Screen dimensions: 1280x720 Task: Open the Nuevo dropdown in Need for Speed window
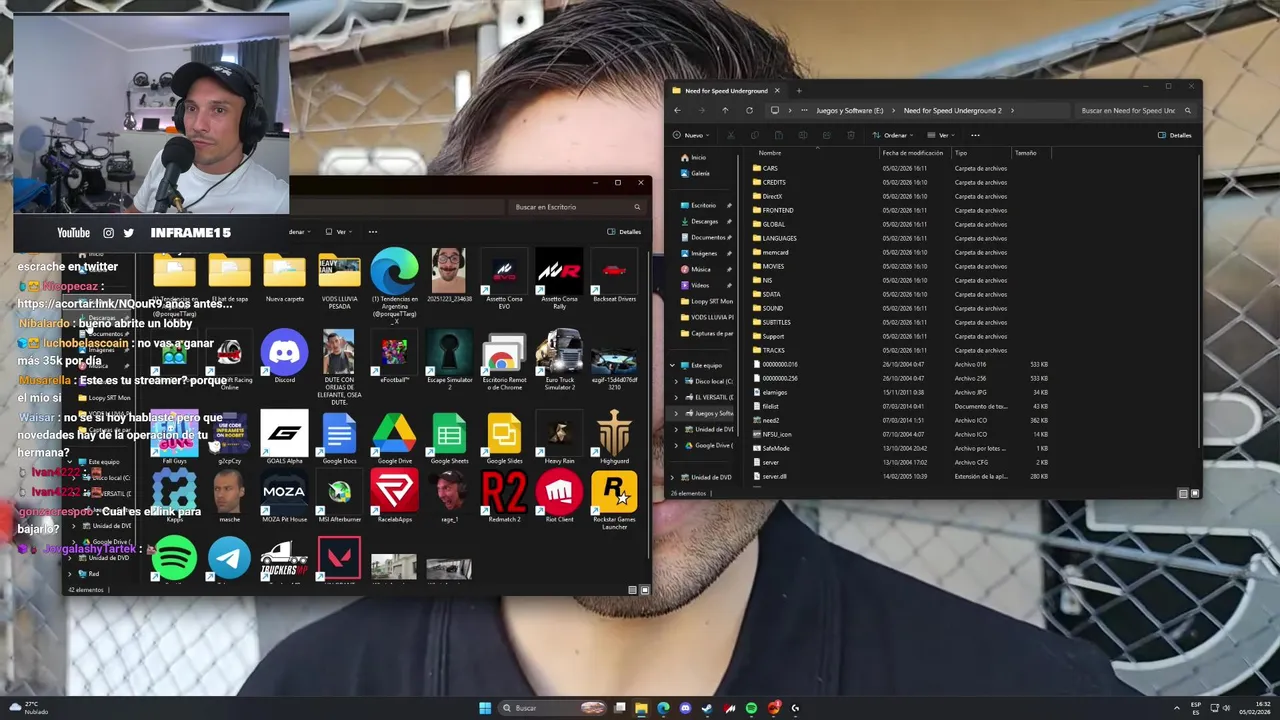tap(691, 135)
